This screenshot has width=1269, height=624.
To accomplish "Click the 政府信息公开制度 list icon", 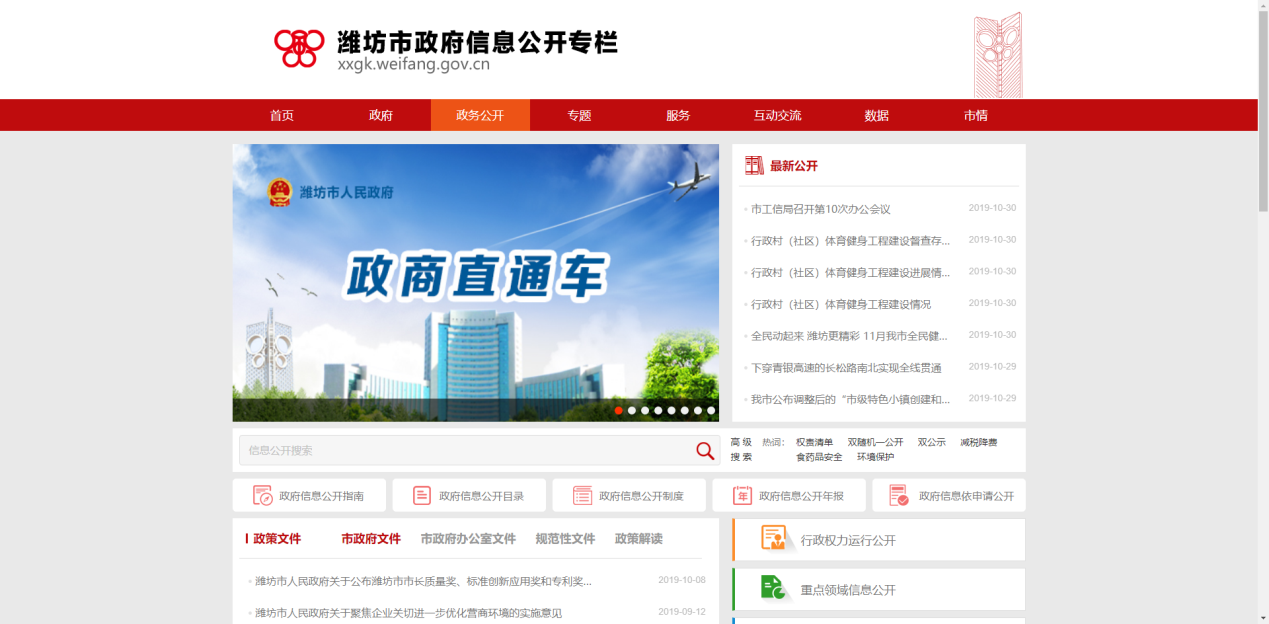I will [x=582, y=495].
